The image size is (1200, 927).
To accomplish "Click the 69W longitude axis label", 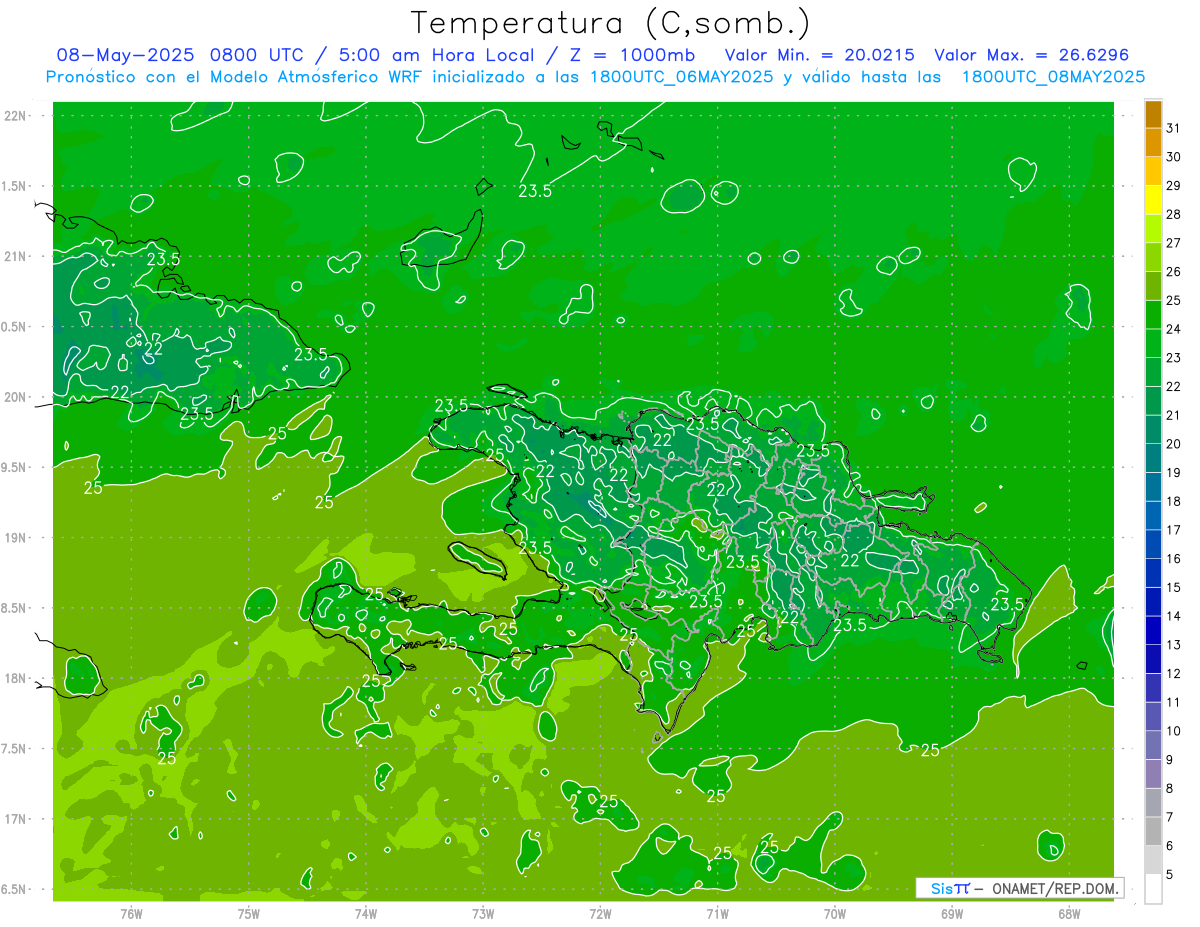I will 952,913.
